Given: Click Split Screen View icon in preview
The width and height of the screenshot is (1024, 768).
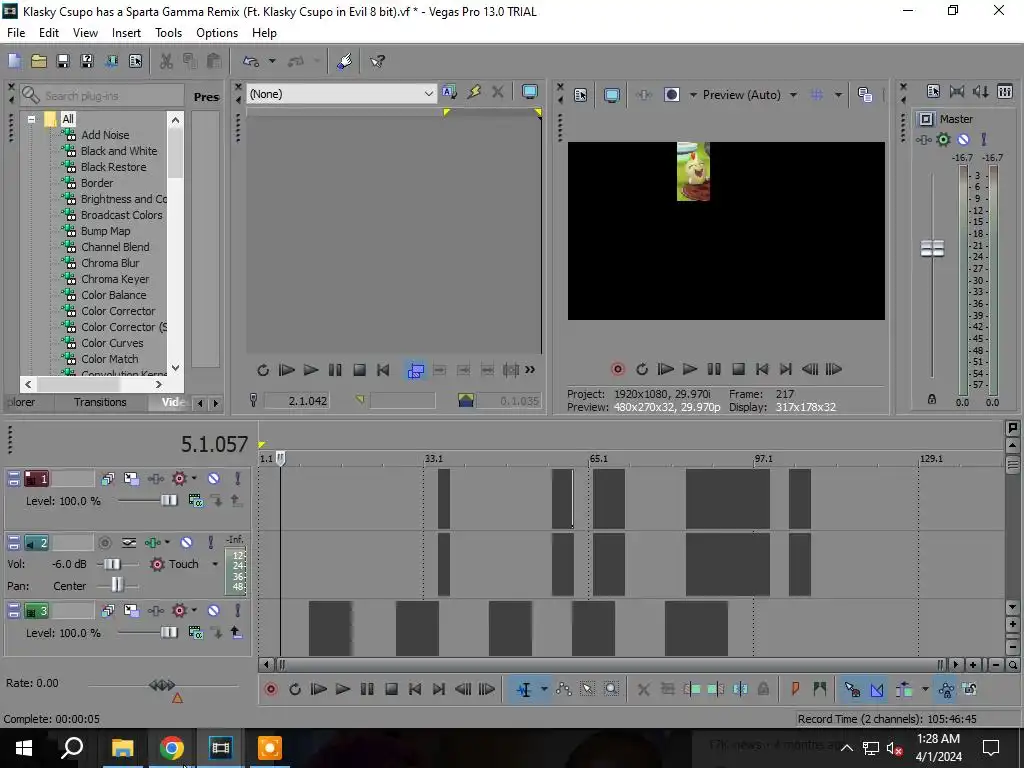Looking at the screenshot, I should click(671, 95).
